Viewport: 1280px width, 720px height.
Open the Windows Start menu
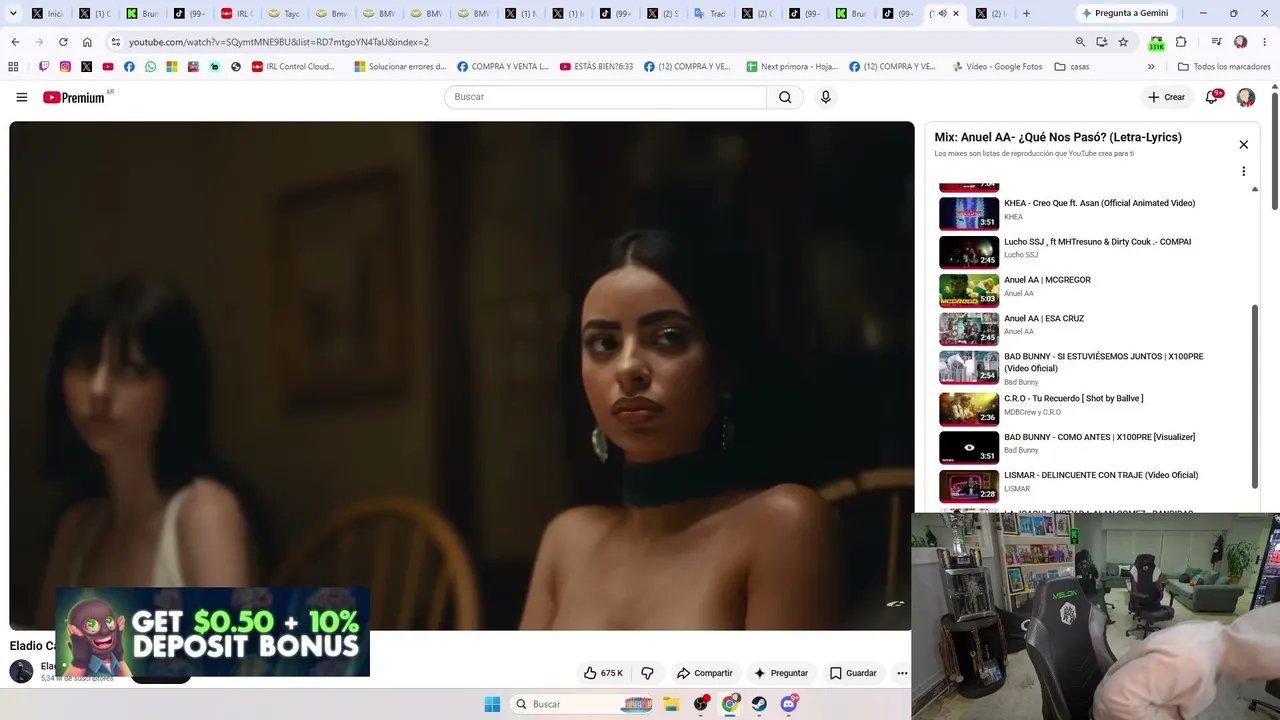pos(492,704)
